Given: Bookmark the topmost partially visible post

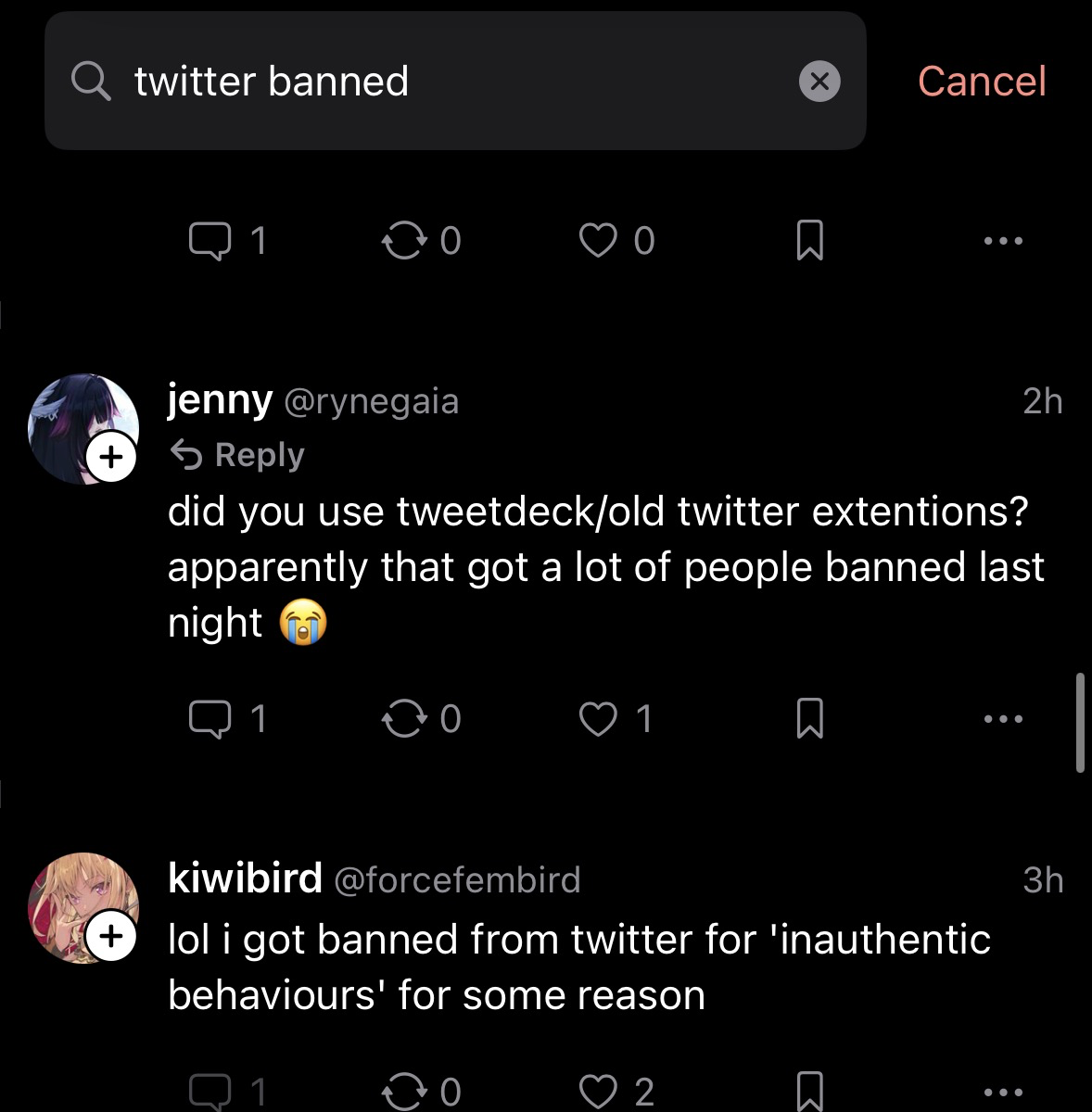Looking at the screenshot, I should point(809,241).
